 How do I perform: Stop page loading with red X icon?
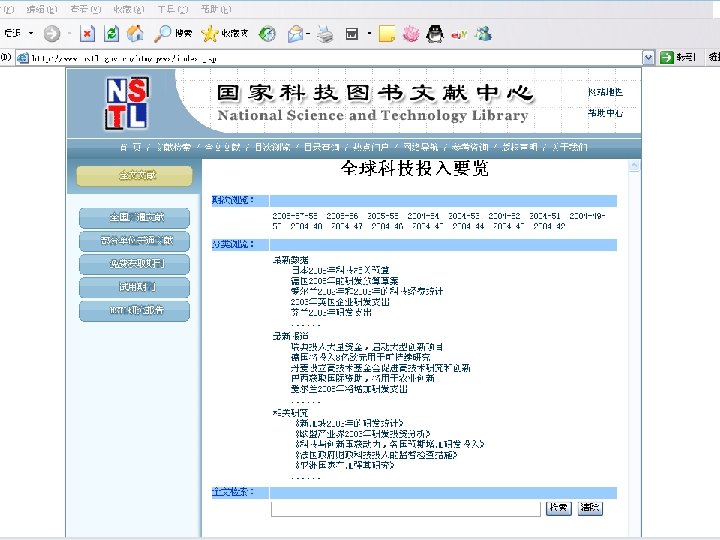pos(87,34)
